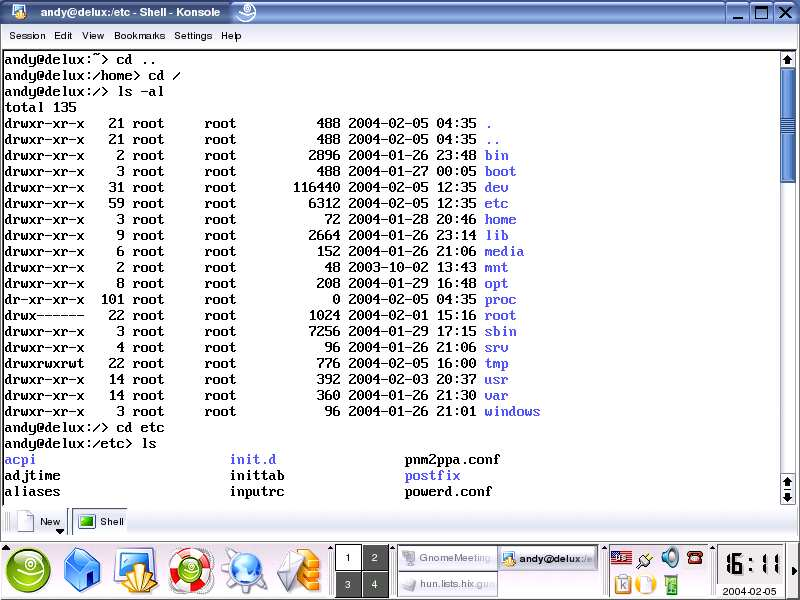Screen dimensions: 800x600
Task: Switch to virtual desktop 1
Action: click(348, 558)
